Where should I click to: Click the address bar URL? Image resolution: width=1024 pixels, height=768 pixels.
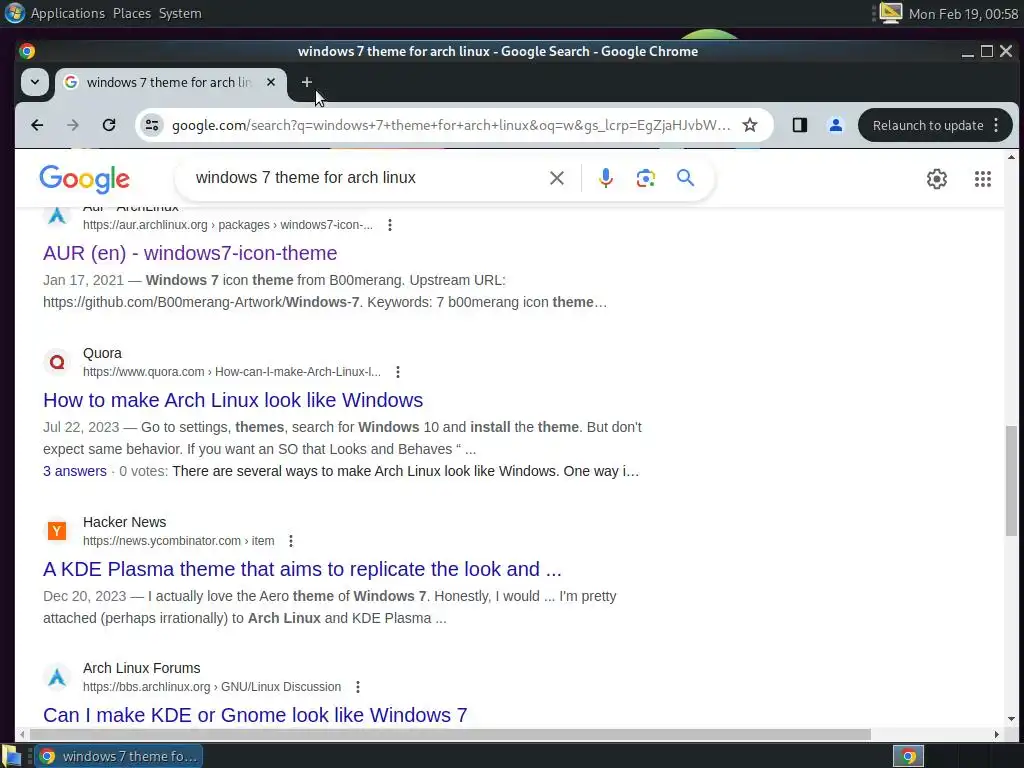(451, 125)
